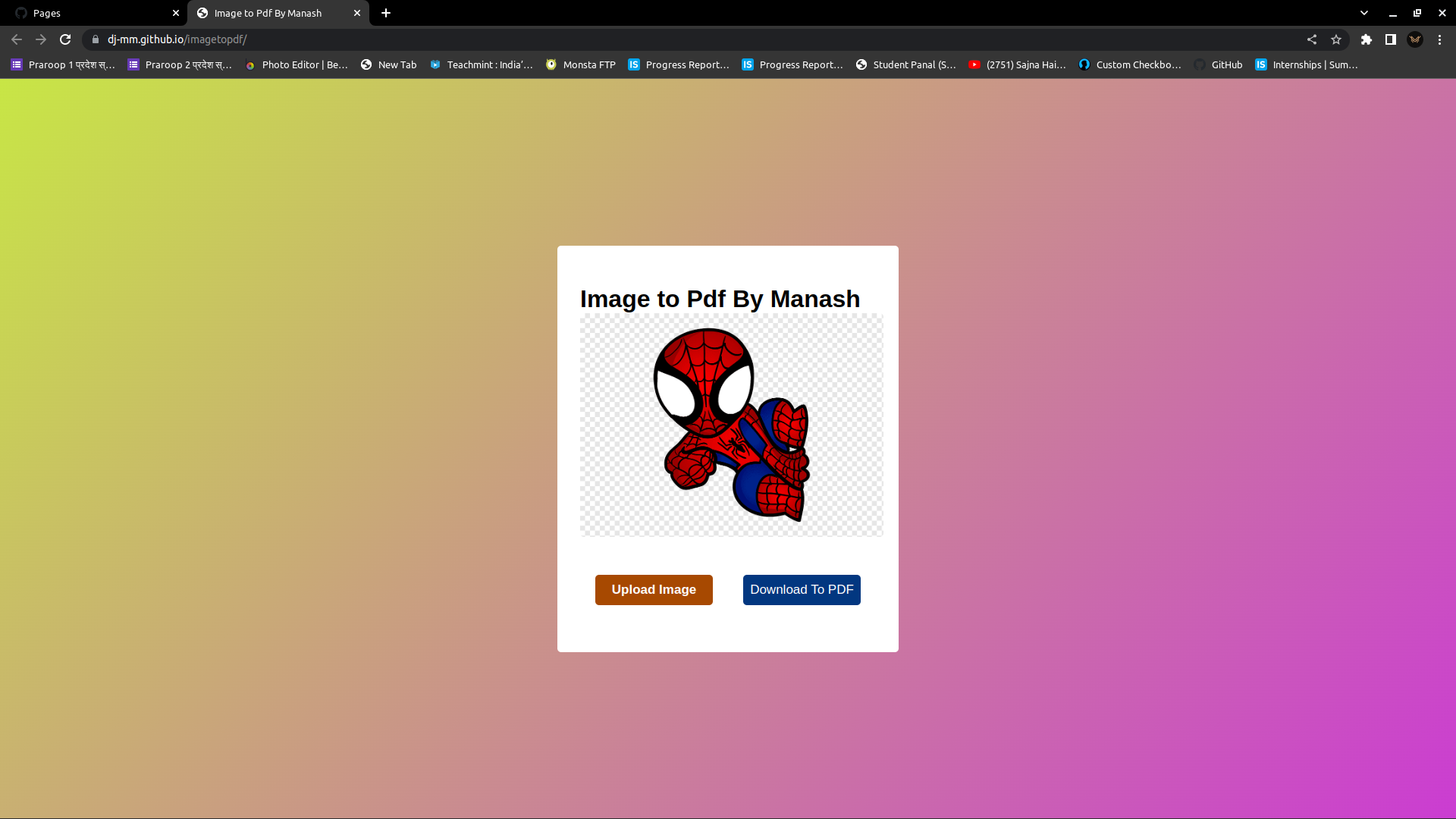Open the GitHub bookmark
Image resolution: width=1456 pixels, height=819 pixels.
tap(1218, 64)
